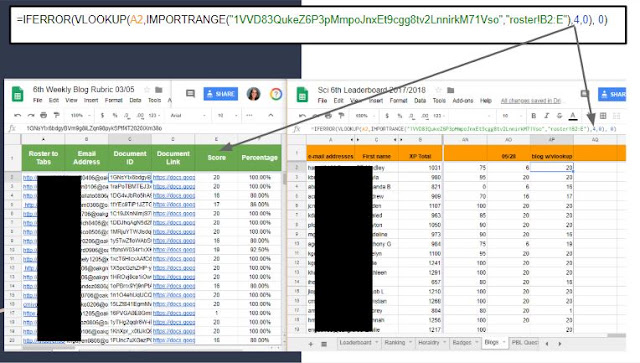Print from the Blog Rubric toolbar
Screen dimensions: 640x363
coord(44,116)
